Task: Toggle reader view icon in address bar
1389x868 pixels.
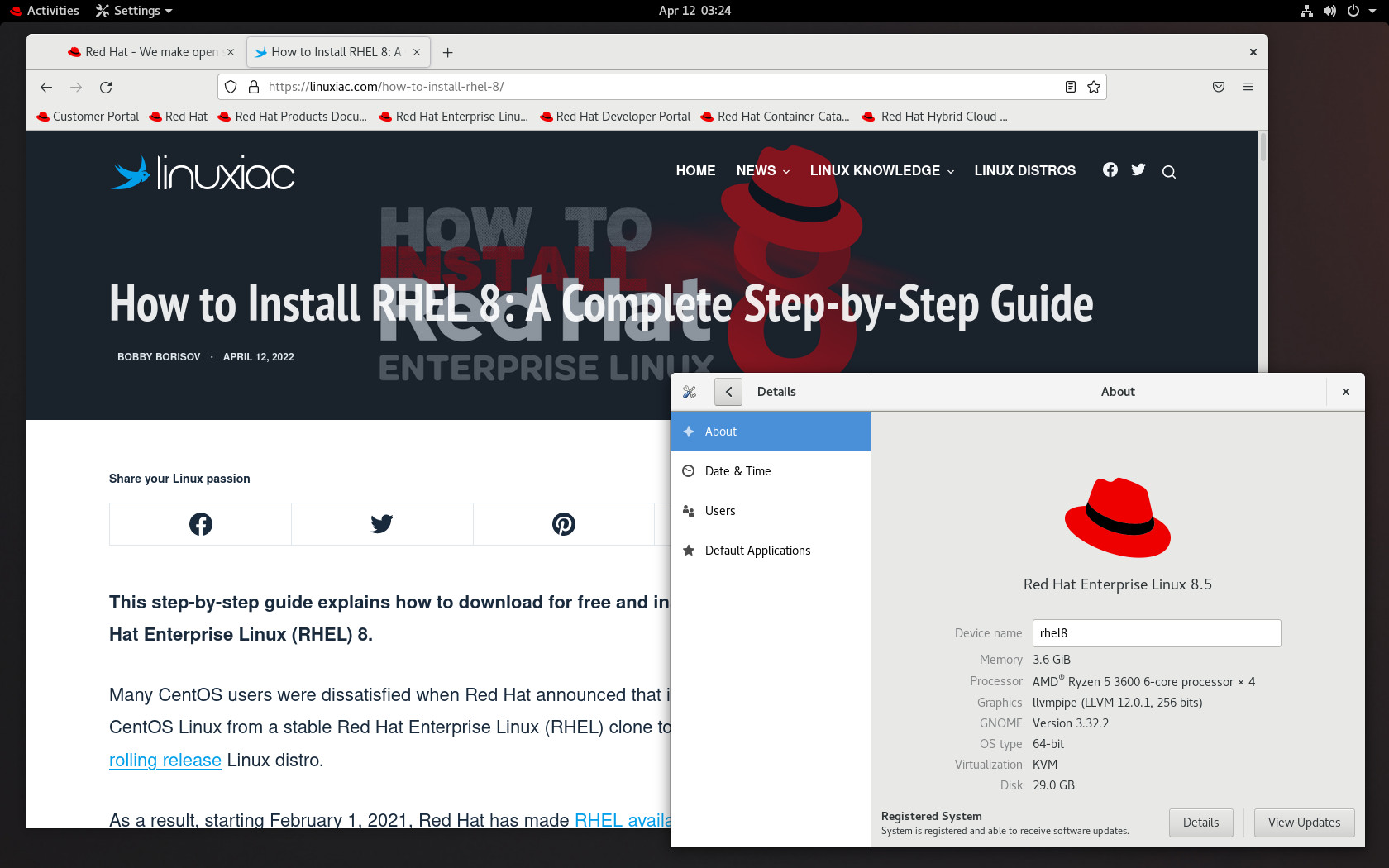Action: (1071, 87)
